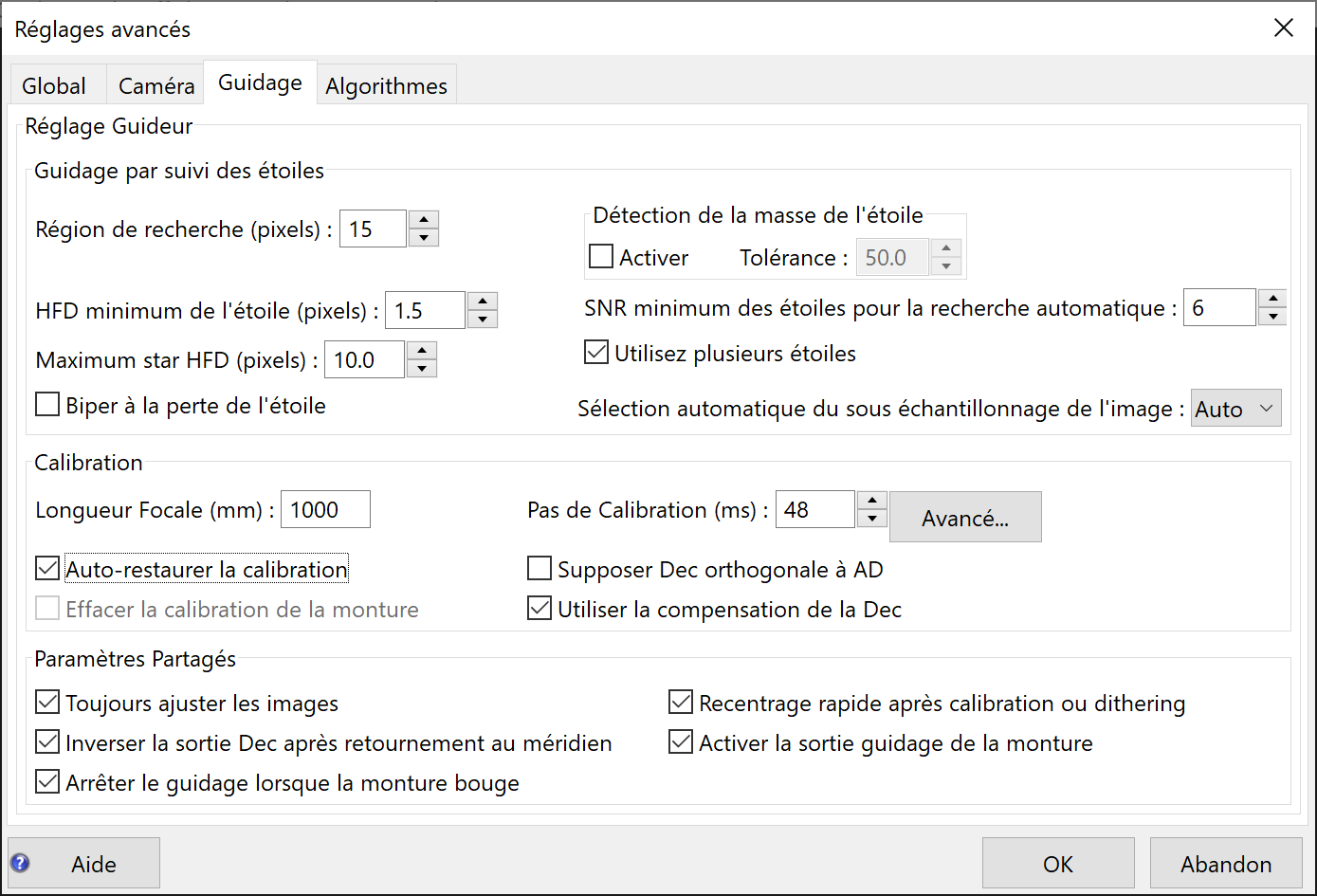
Task: Open the Caméra tab
Action: pos(156,86)
